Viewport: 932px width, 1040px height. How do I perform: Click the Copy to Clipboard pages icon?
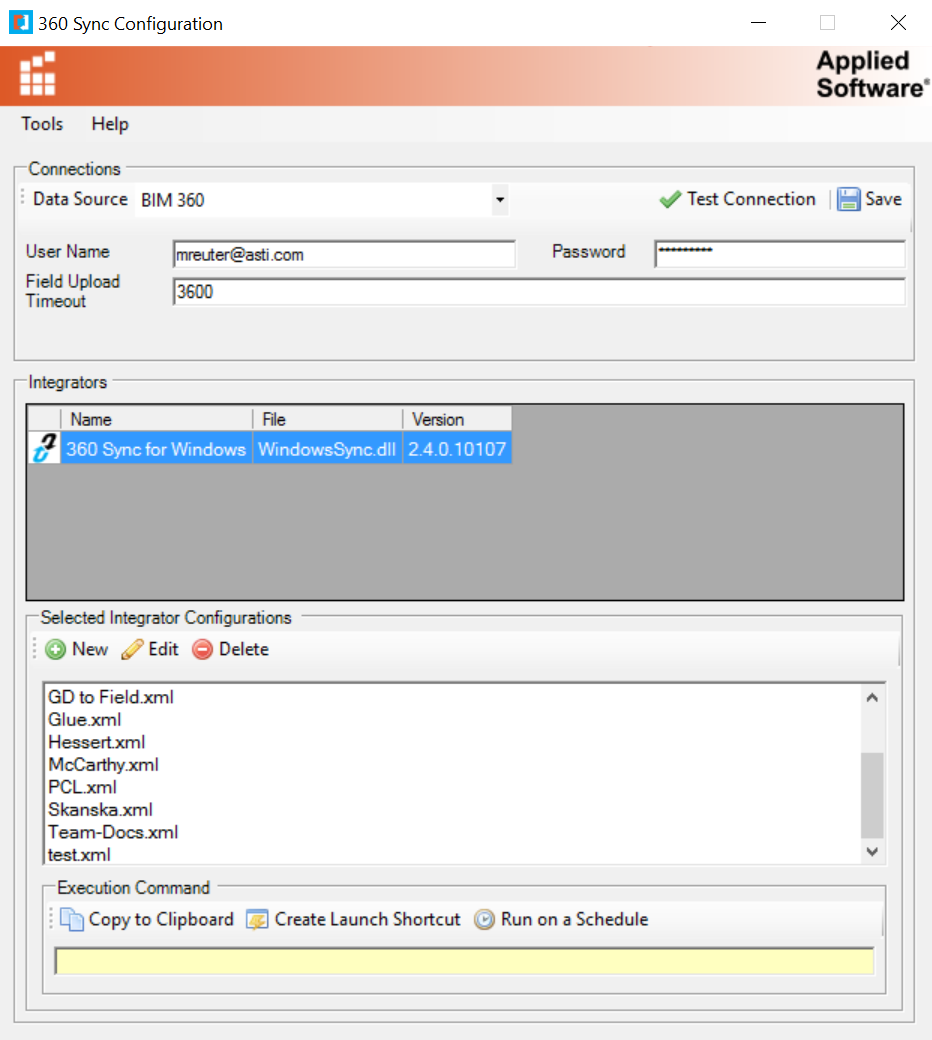coord(72,919)
